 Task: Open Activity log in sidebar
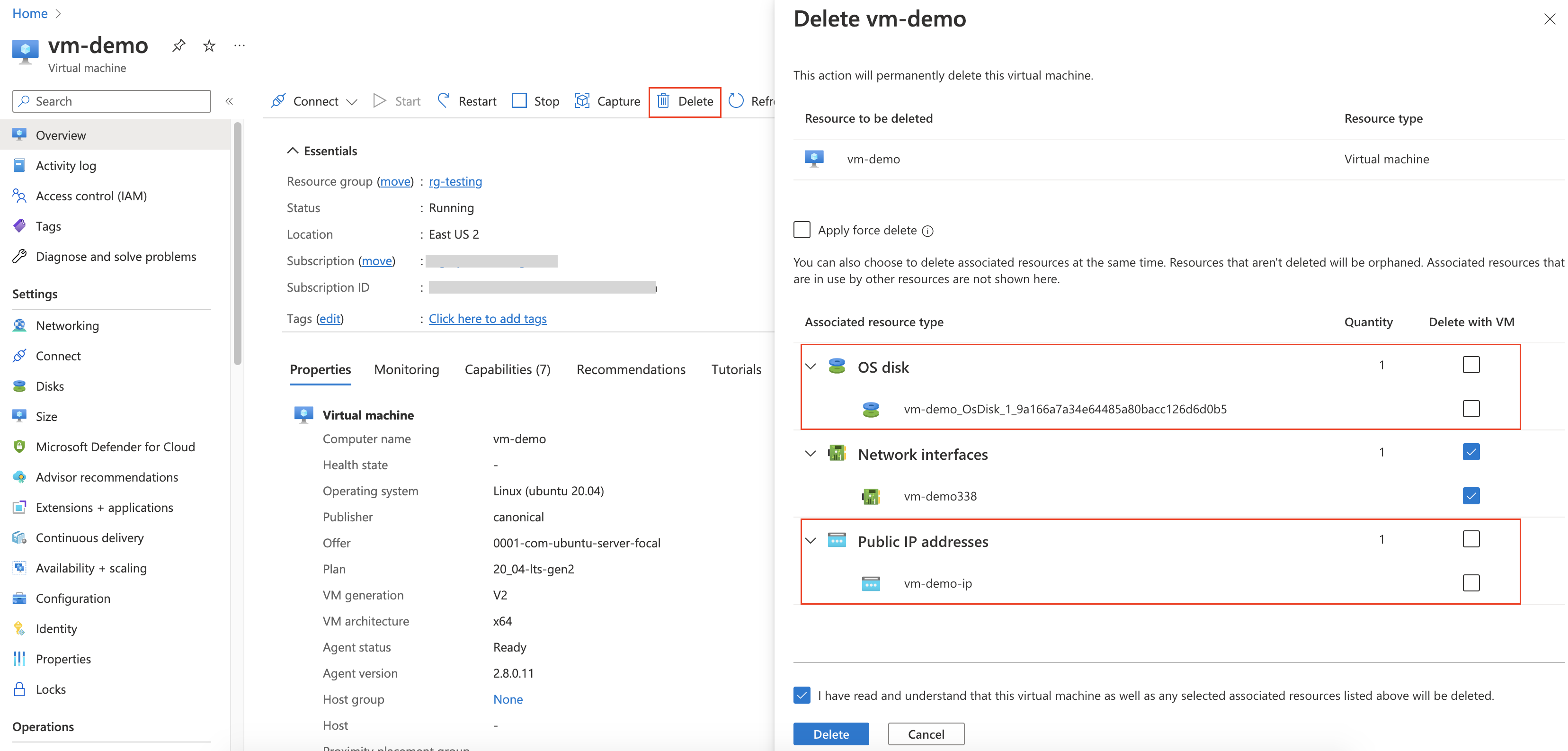[x=66, y=166]
